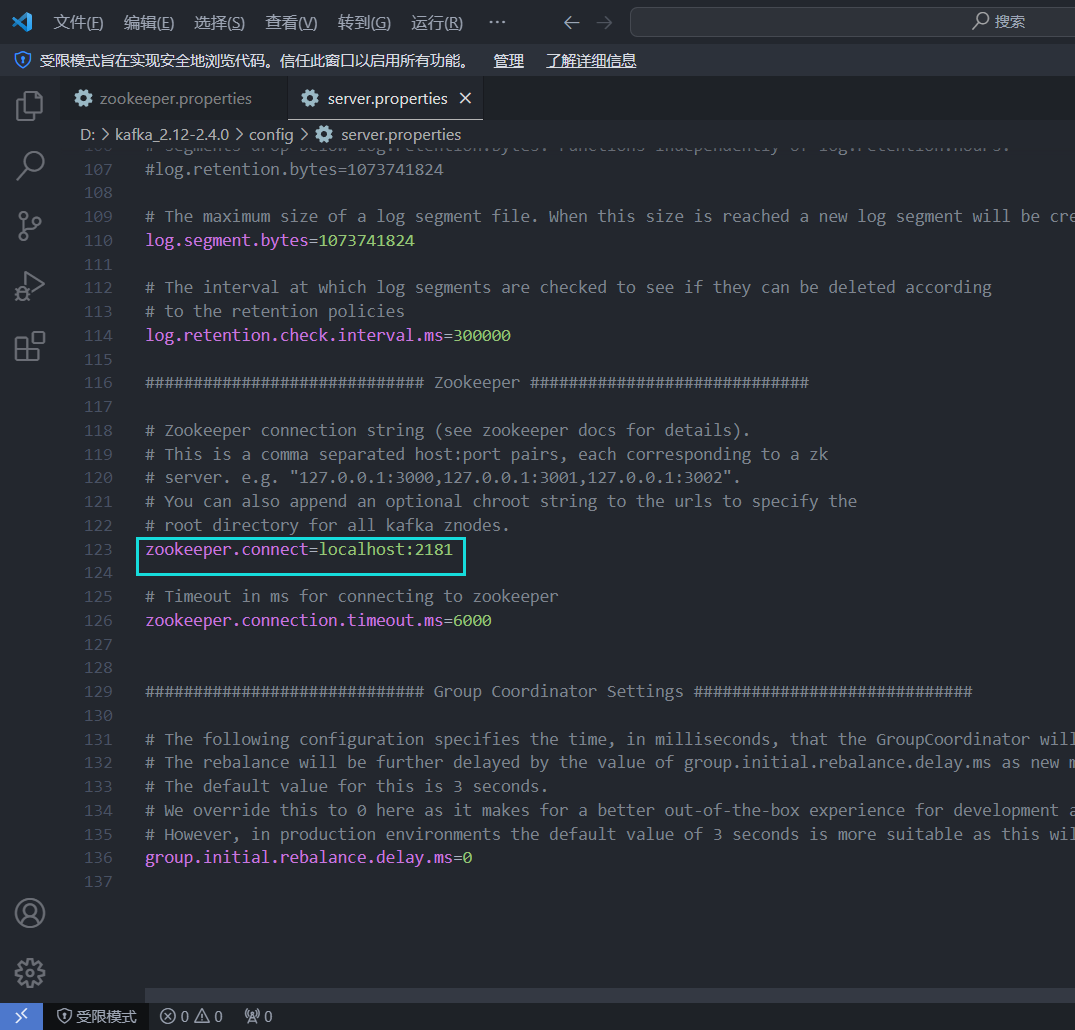Close the server.properties tab
The image size is (1075, 1030).
click(466, 98)
